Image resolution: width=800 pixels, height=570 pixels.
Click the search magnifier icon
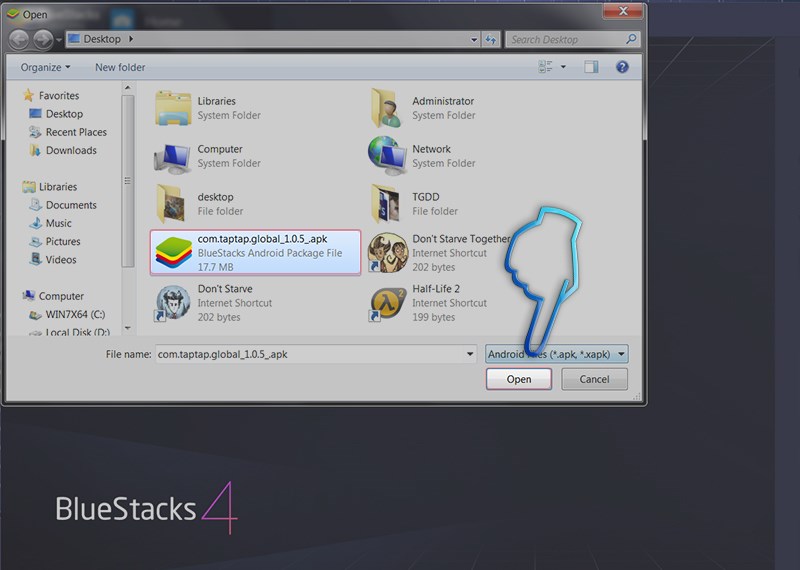coord(631,39)
